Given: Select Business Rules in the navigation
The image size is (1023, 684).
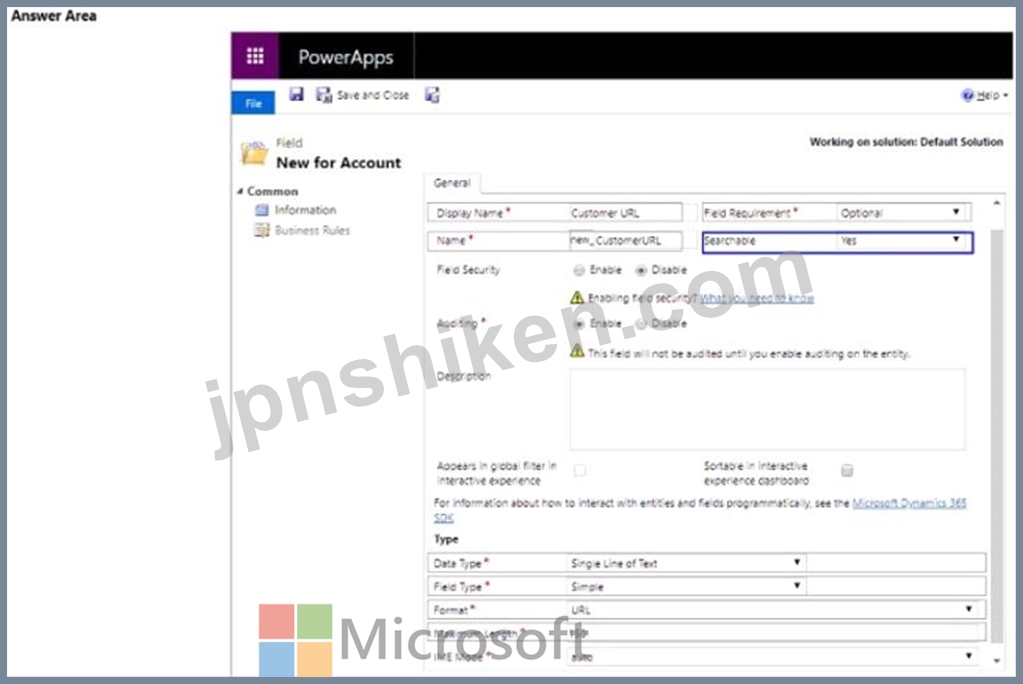Looking at the screenshot, I should point(312,230).
